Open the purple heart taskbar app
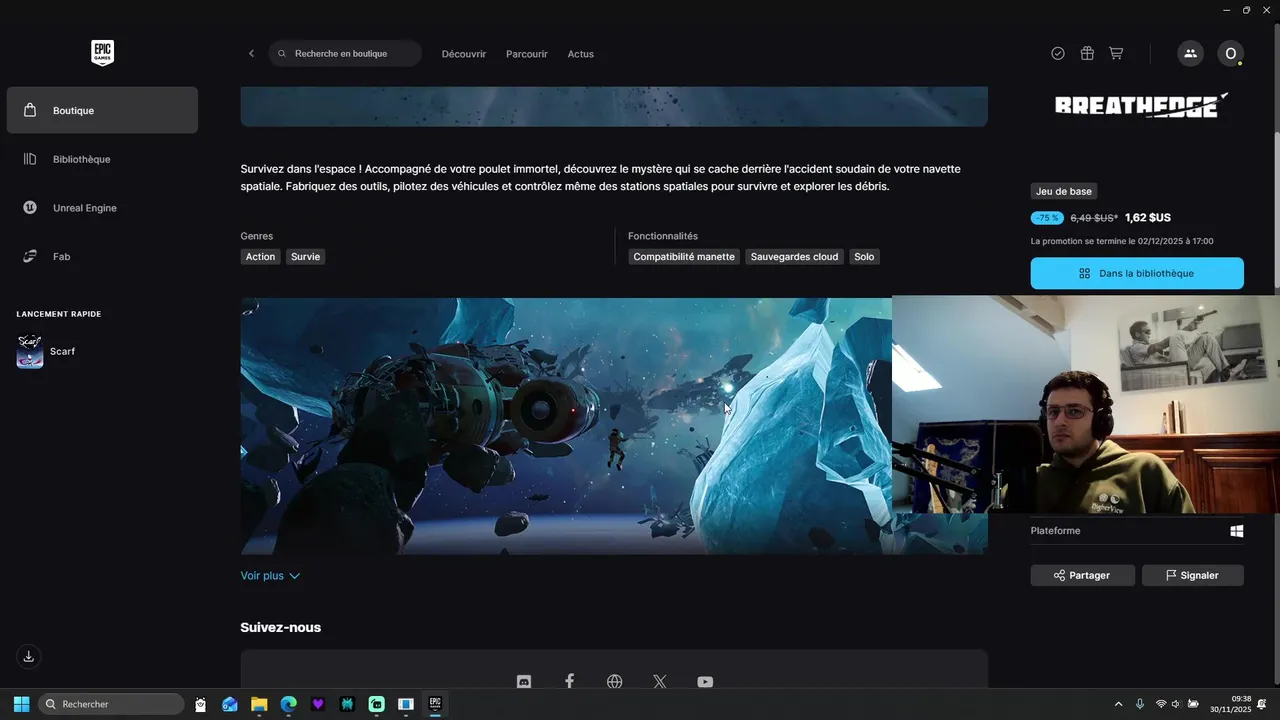The image size is (1280, 720). coord(318,704)
